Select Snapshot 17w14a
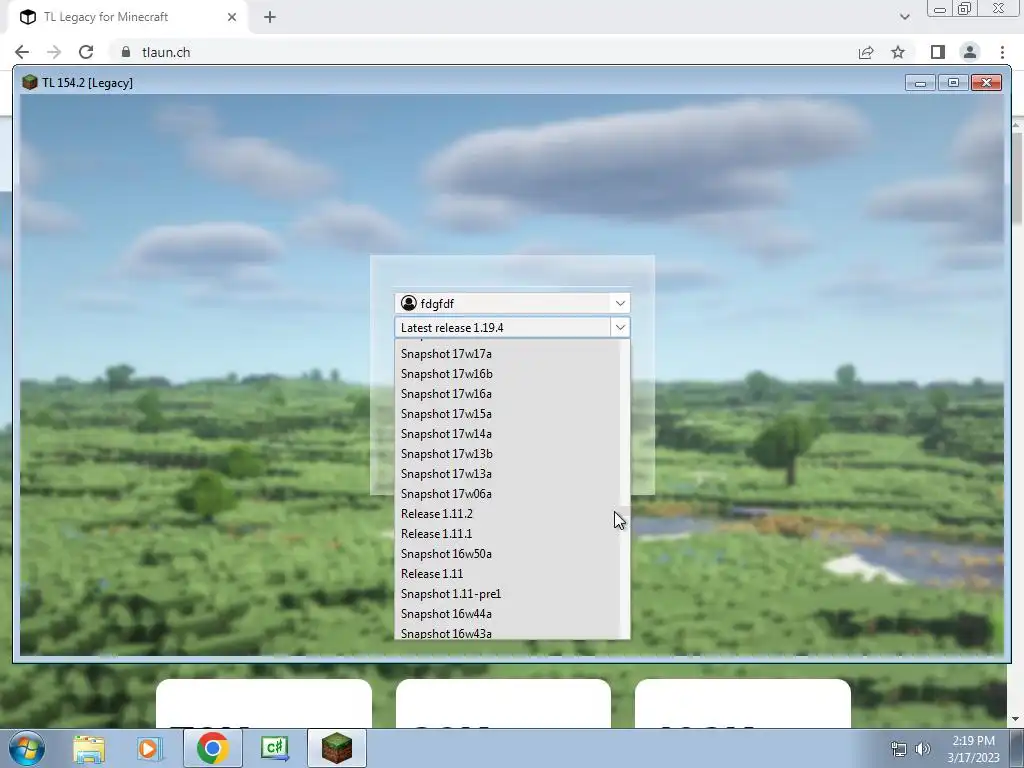The image size is (1024, 768). [507, 434]
